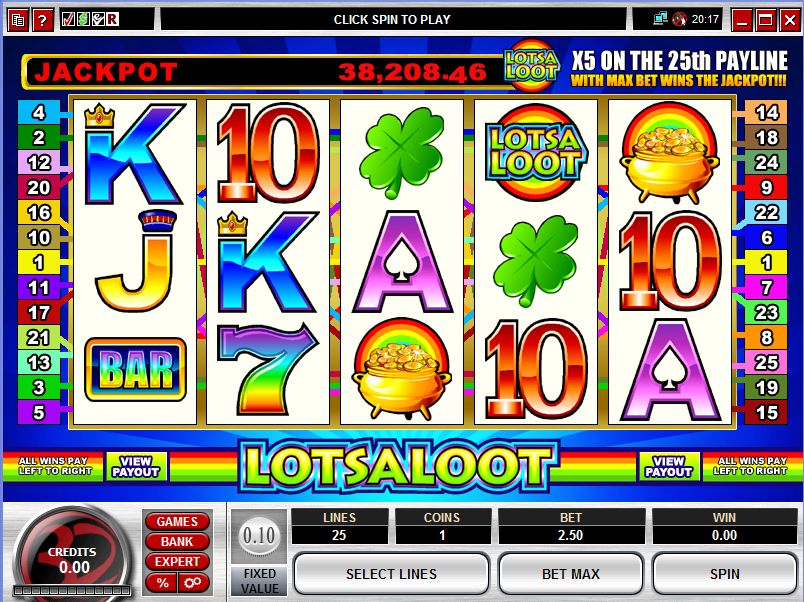Click the Bet Max button

coord(571,574)
